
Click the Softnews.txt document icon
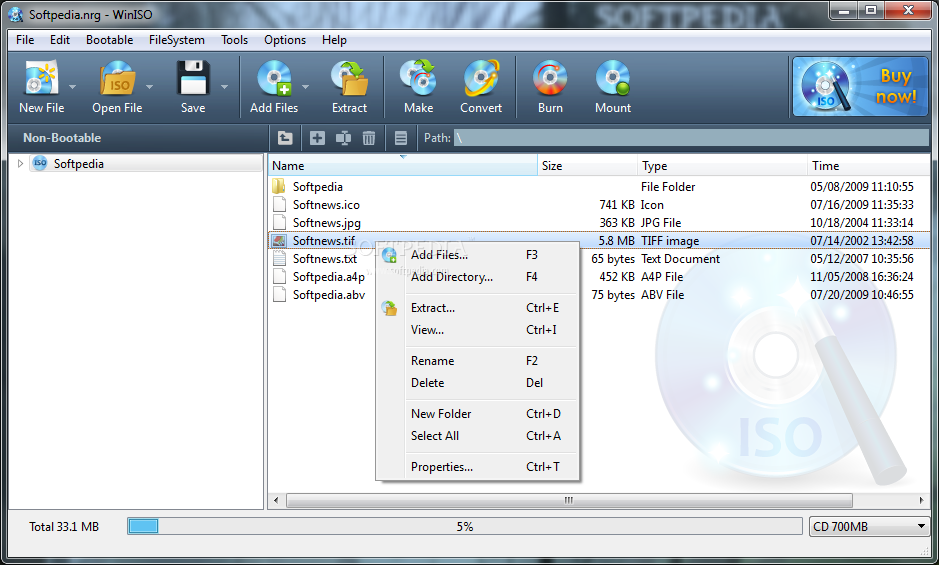point(278,259)
